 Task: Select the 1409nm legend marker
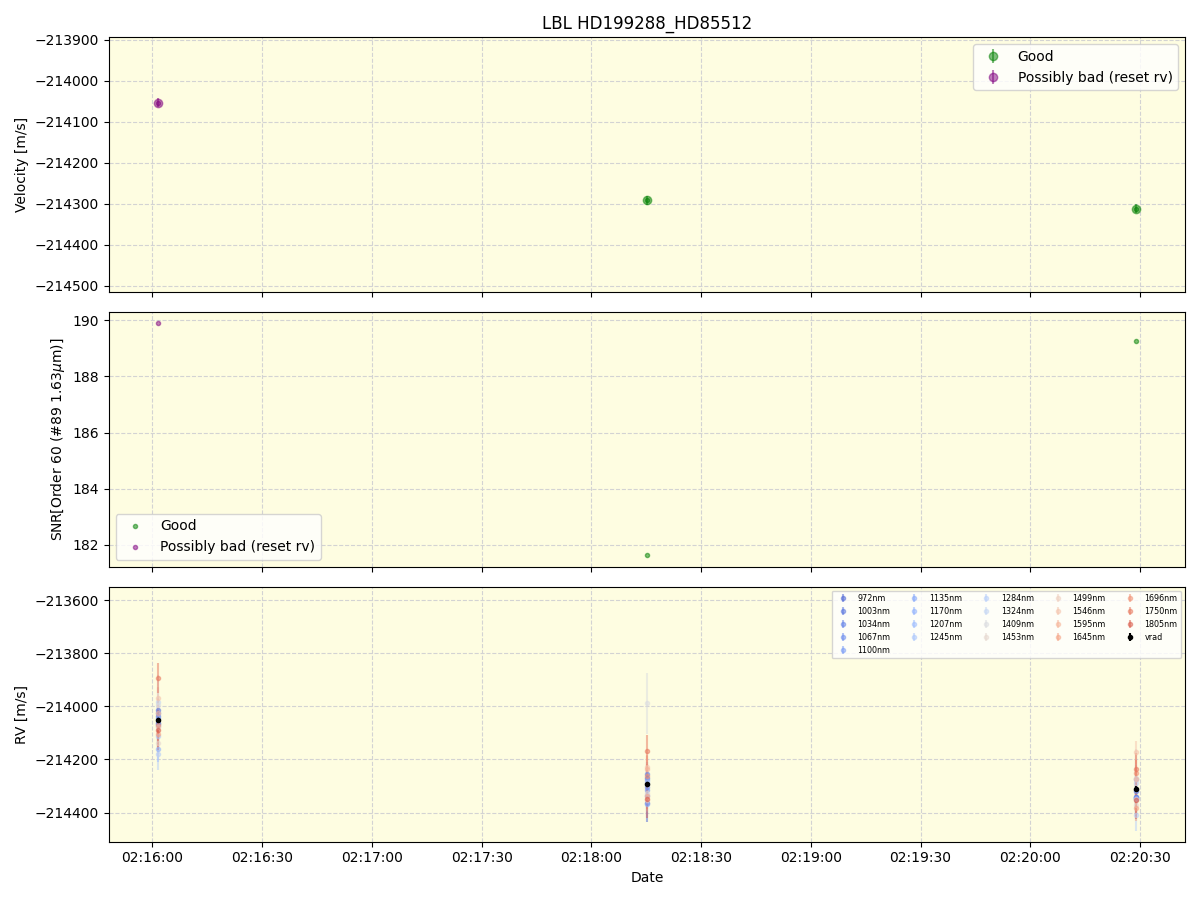point(986,624)
